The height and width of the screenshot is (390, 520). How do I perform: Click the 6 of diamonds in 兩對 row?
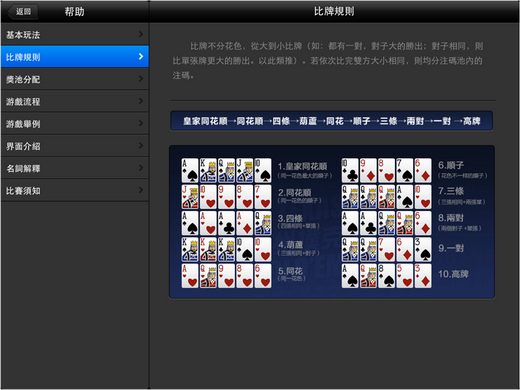[423, 223]
